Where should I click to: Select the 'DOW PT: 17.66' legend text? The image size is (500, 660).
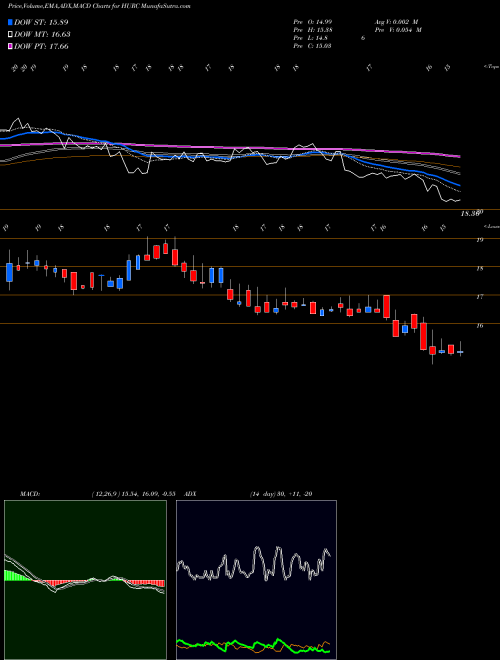pyautogui.click(x=41, y=46)
